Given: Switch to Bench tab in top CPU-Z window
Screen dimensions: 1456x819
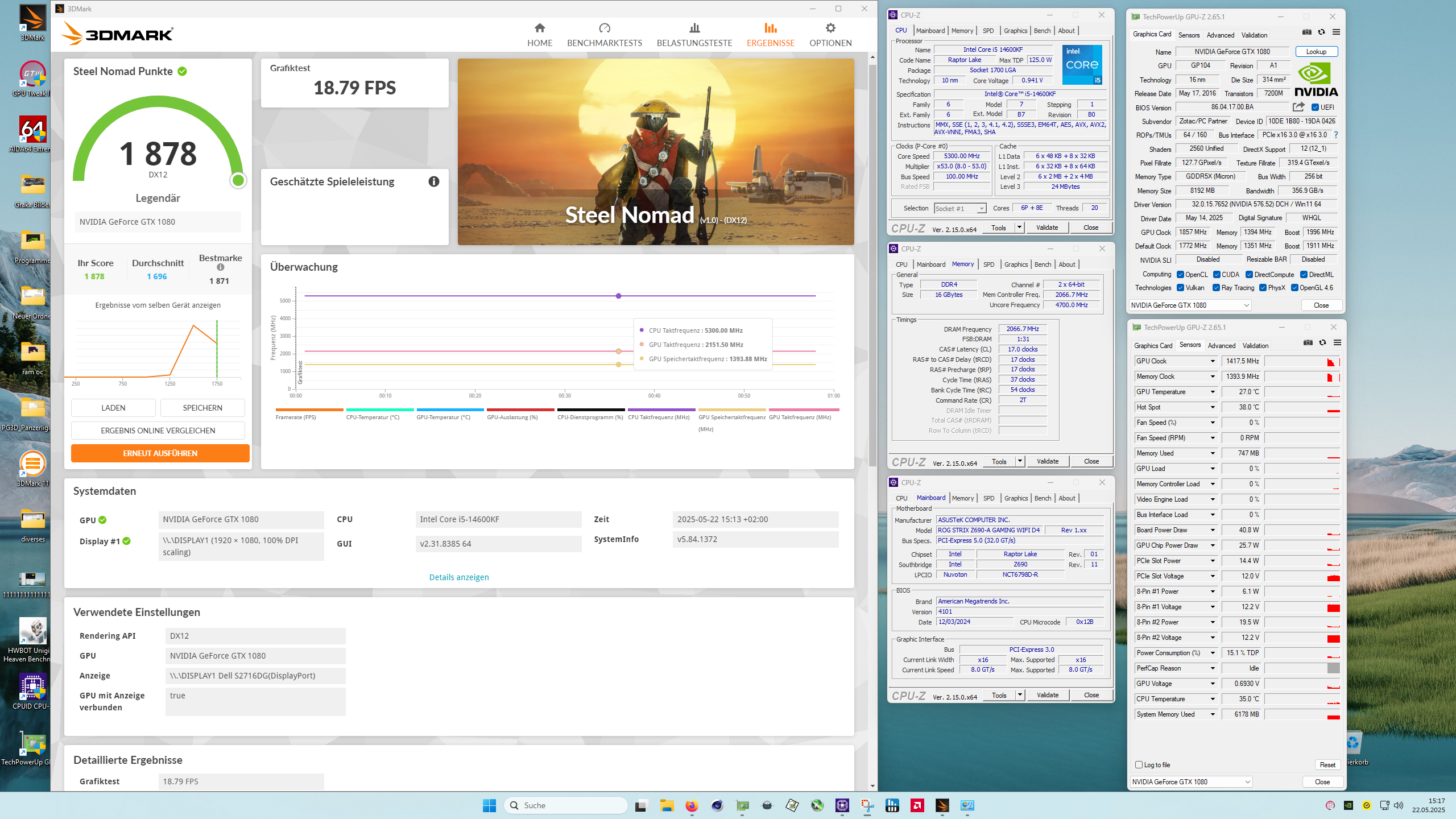Looking at the screenshot, I should click(1042, 31).
